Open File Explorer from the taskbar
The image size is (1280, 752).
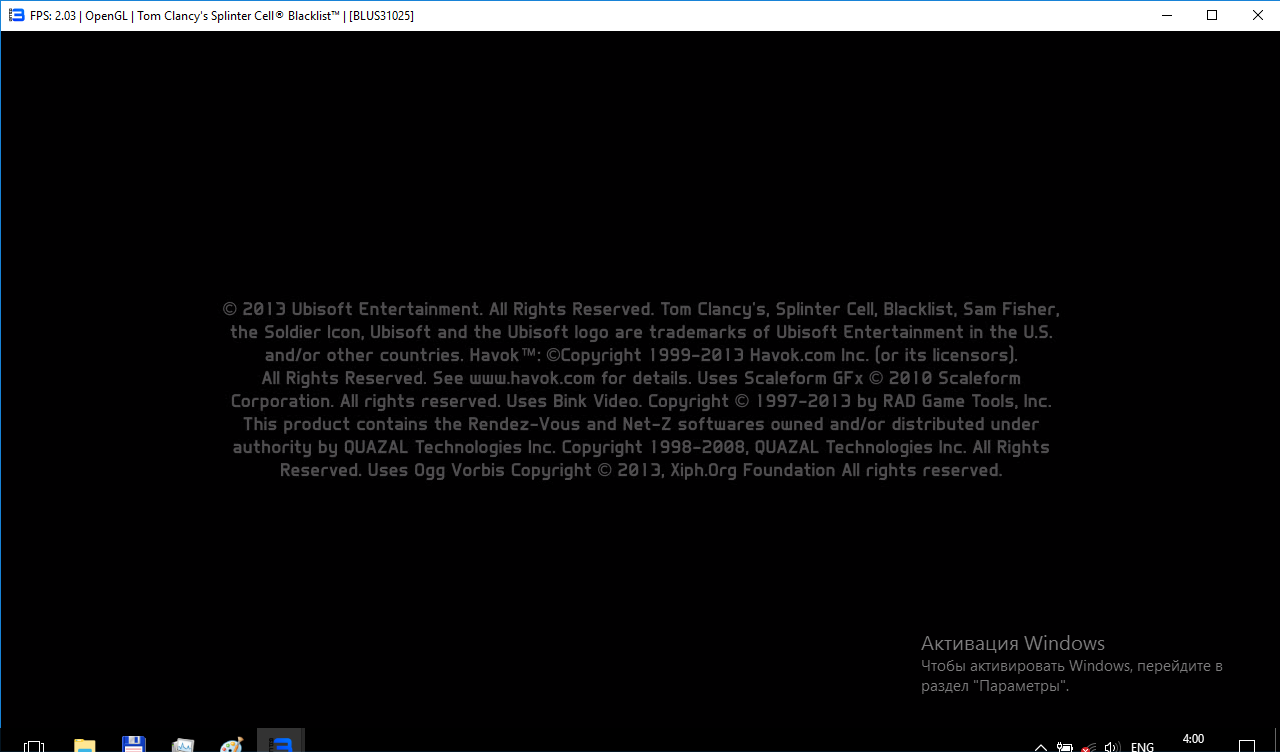85,745
